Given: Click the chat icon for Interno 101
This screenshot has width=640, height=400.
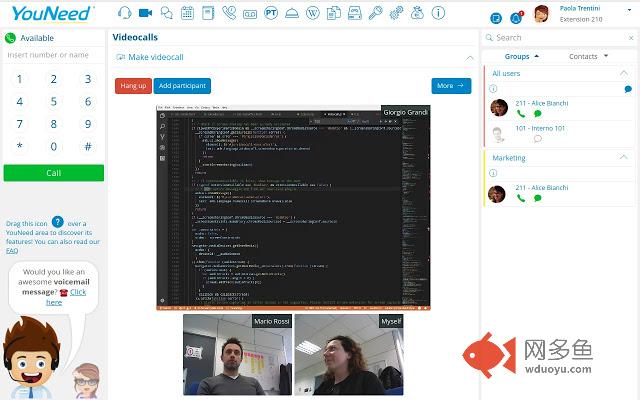Looking at the screenshot, I should pos(538,139).
